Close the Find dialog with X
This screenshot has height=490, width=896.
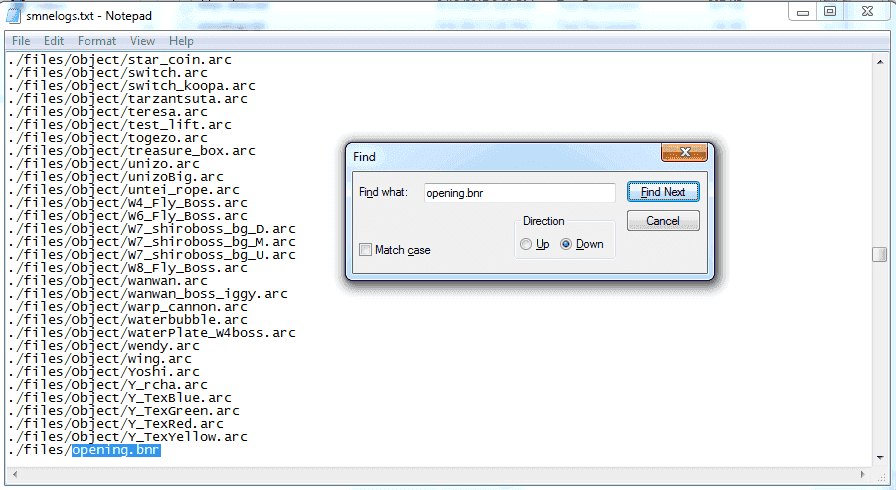[685, 152]
